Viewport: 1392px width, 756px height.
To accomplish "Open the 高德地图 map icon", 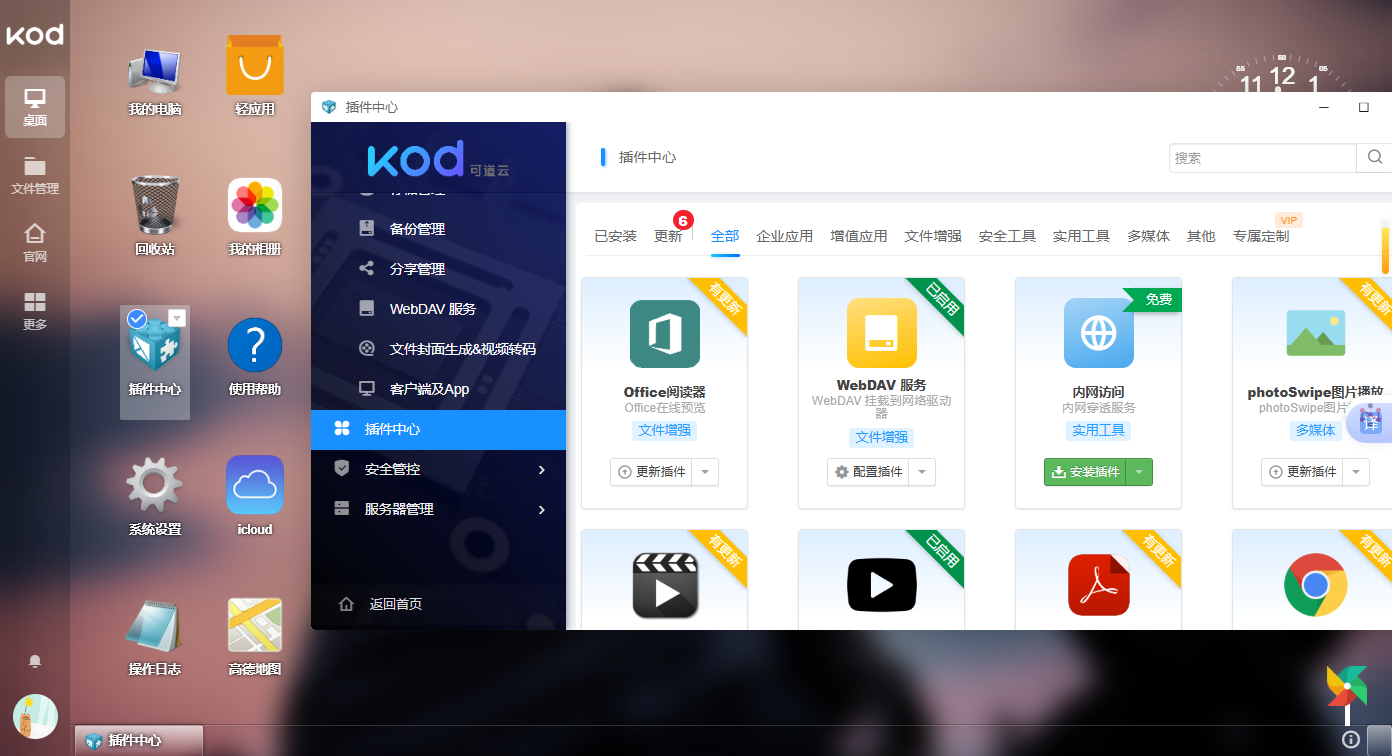I will point(255,627).
